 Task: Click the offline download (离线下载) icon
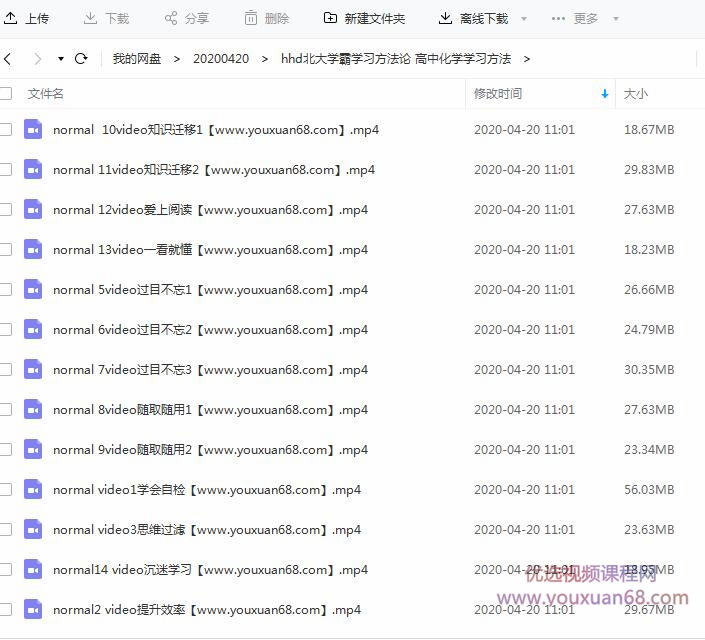[445, 18]
